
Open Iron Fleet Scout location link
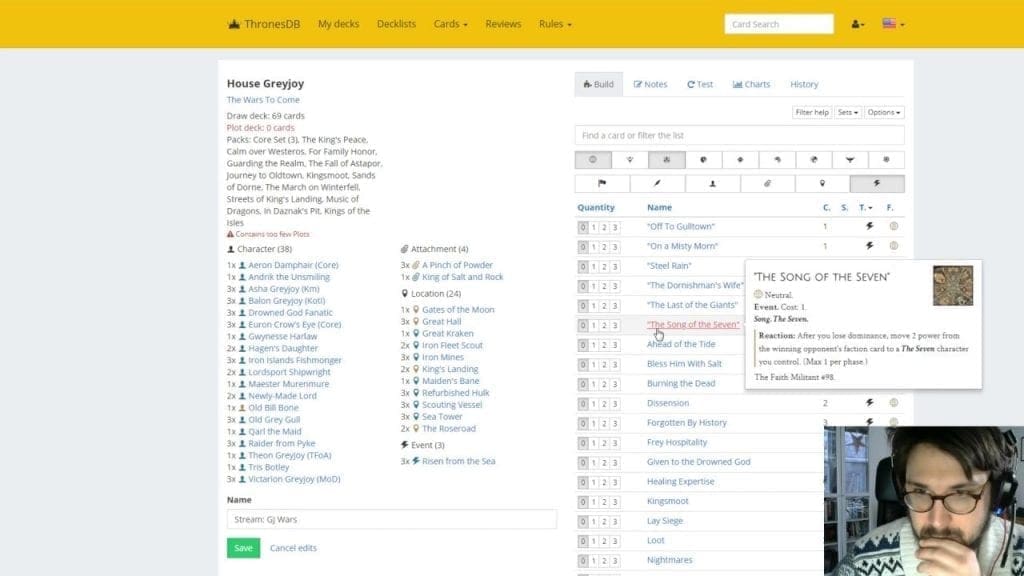click(x=452, y=345)
